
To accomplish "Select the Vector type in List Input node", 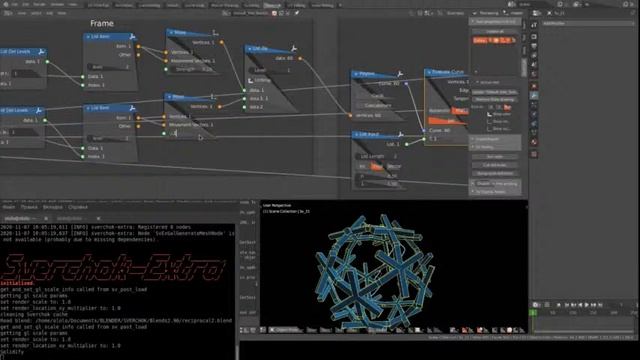I will (393, 167).
